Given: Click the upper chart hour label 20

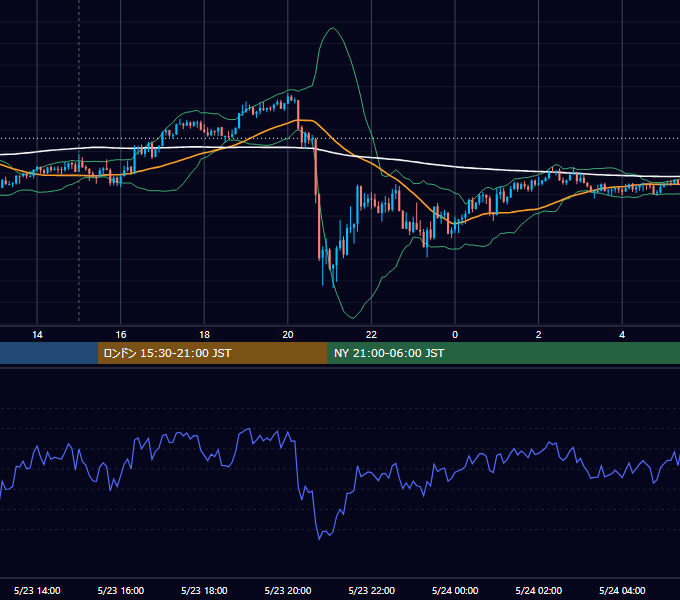Looking at the screenshot, I should (288, 335).
